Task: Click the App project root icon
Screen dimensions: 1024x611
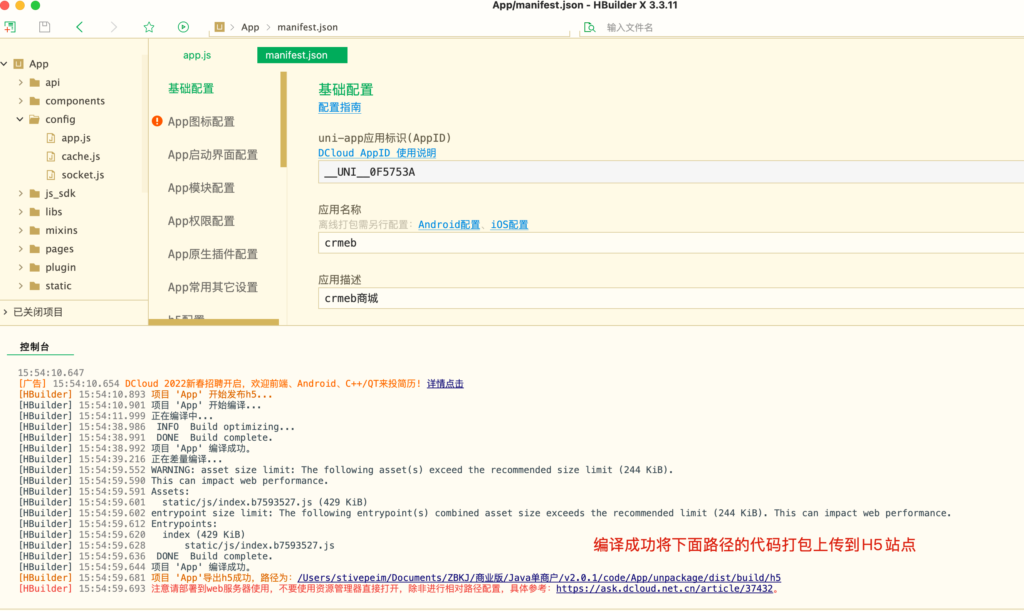Action: tap(18, 63)
